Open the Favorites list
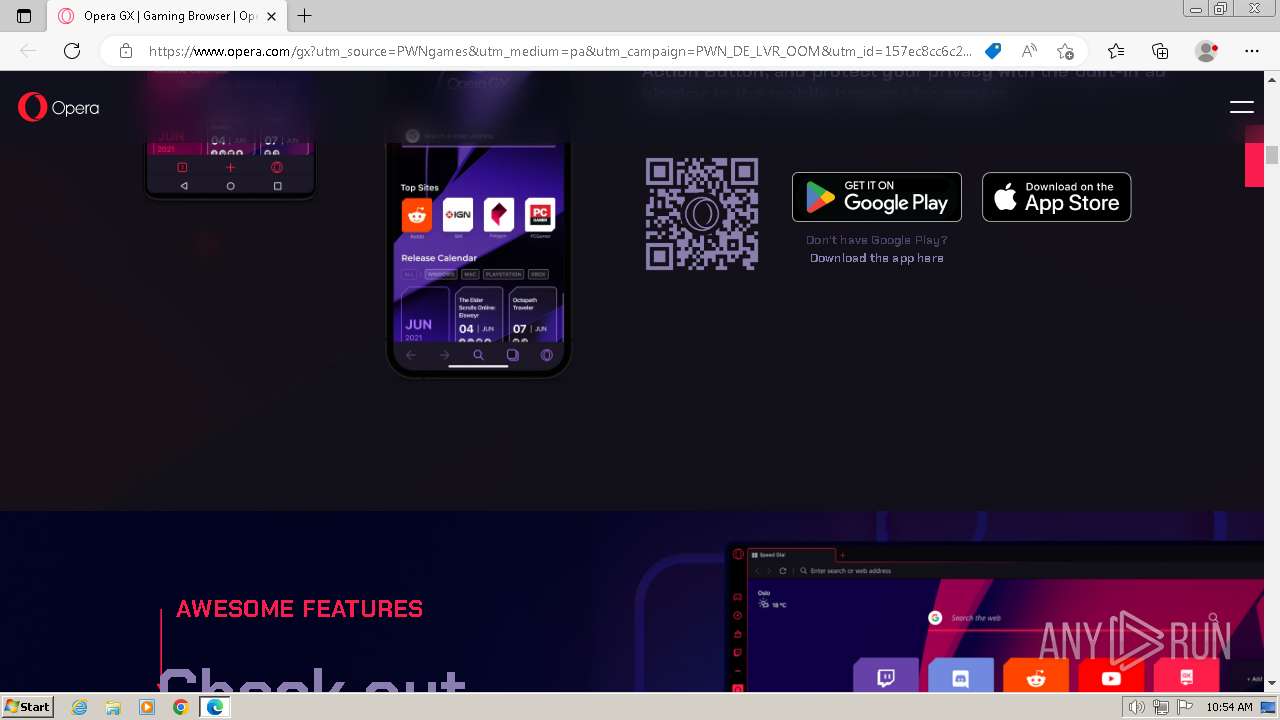Screen dimensions: 1280x720 1116,51
